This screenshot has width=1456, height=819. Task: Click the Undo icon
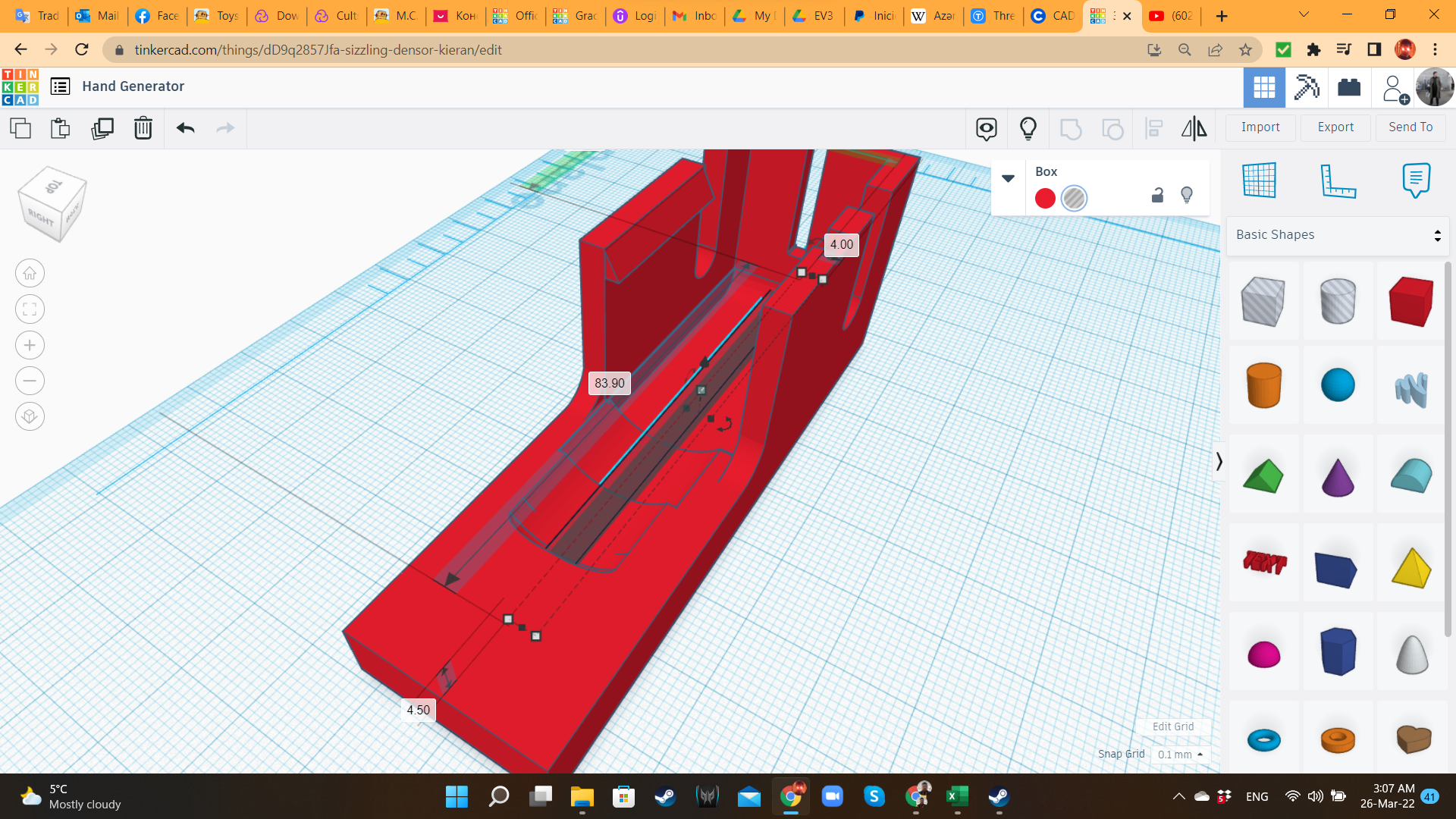click(184, 129)
